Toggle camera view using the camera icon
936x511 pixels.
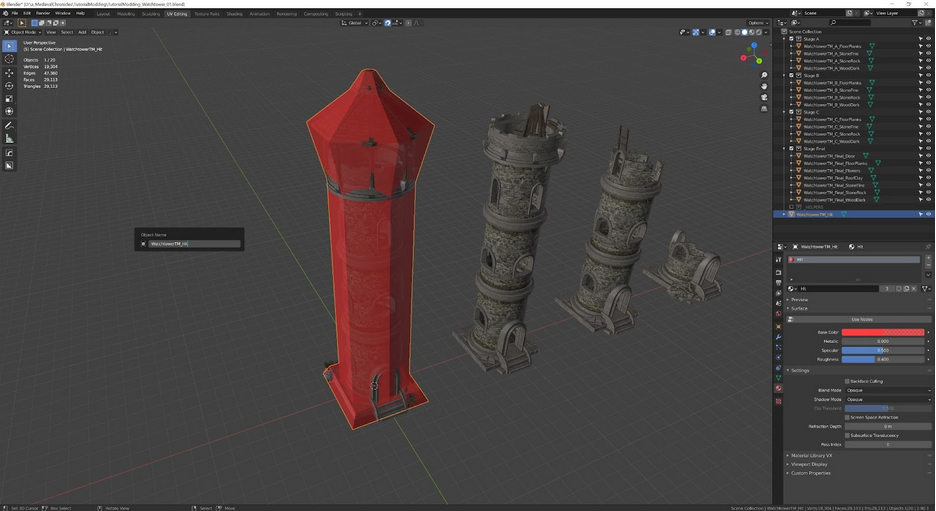[764, 97]
